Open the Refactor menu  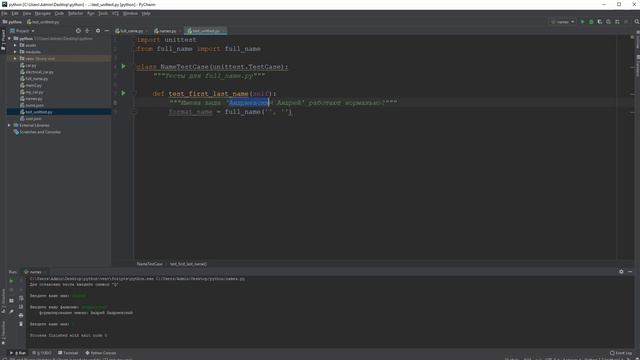pyautogui.click(x=76, y=13)
